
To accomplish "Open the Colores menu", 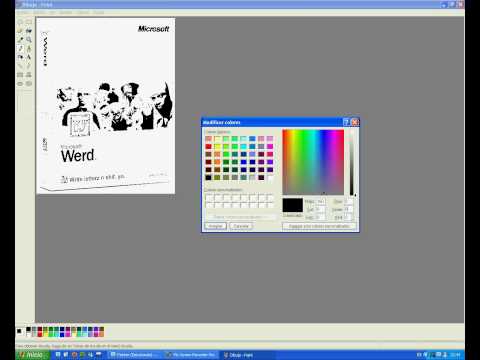I will pyautogui.click(x=83, y=12).
